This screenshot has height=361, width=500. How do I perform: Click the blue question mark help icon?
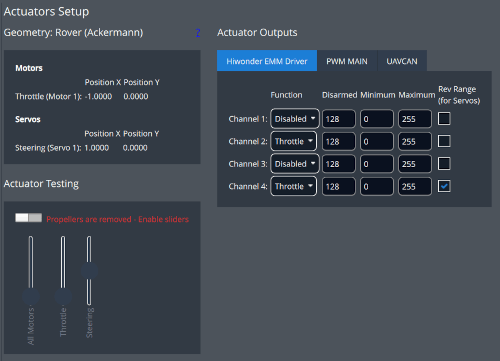pyautogui.click(x=198, y=33)
